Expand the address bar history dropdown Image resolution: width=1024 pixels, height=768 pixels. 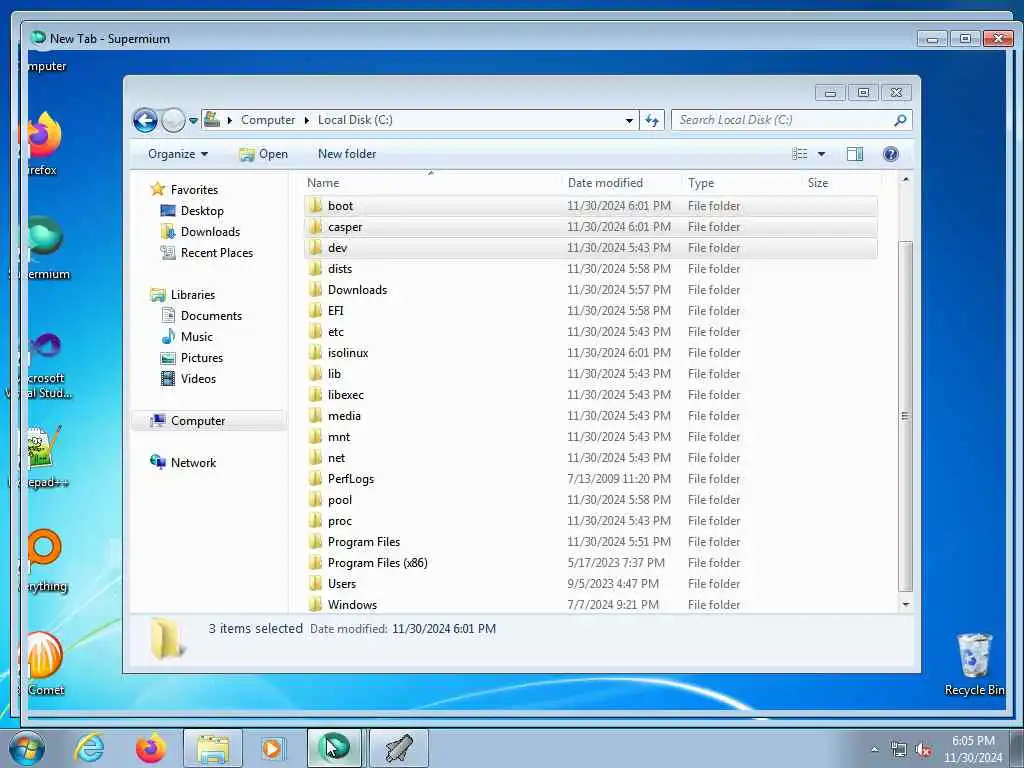tap(629, 120)
